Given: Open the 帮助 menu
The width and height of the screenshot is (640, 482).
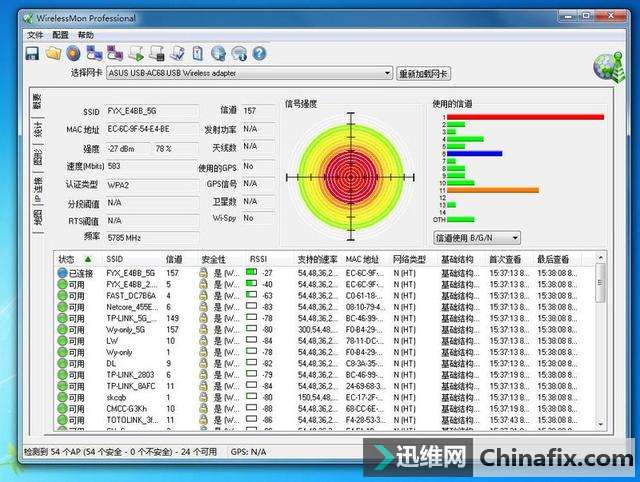Looking at the screenshot, I should click(86, 35).
